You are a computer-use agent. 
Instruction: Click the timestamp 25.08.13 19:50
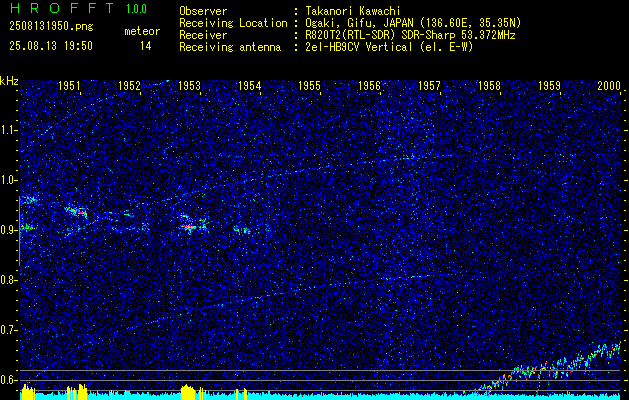[x=51, y=46]
